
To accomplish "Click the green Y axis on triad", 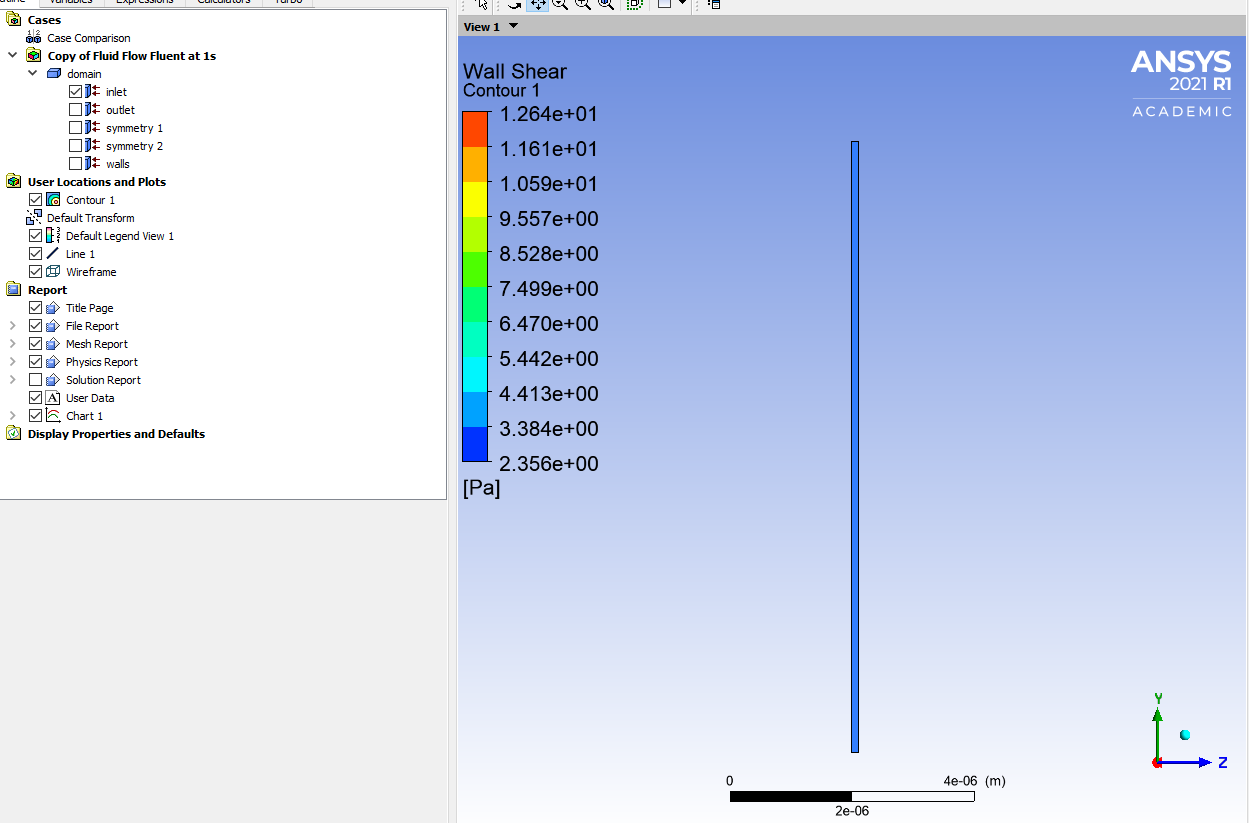I will (1158, 734).
